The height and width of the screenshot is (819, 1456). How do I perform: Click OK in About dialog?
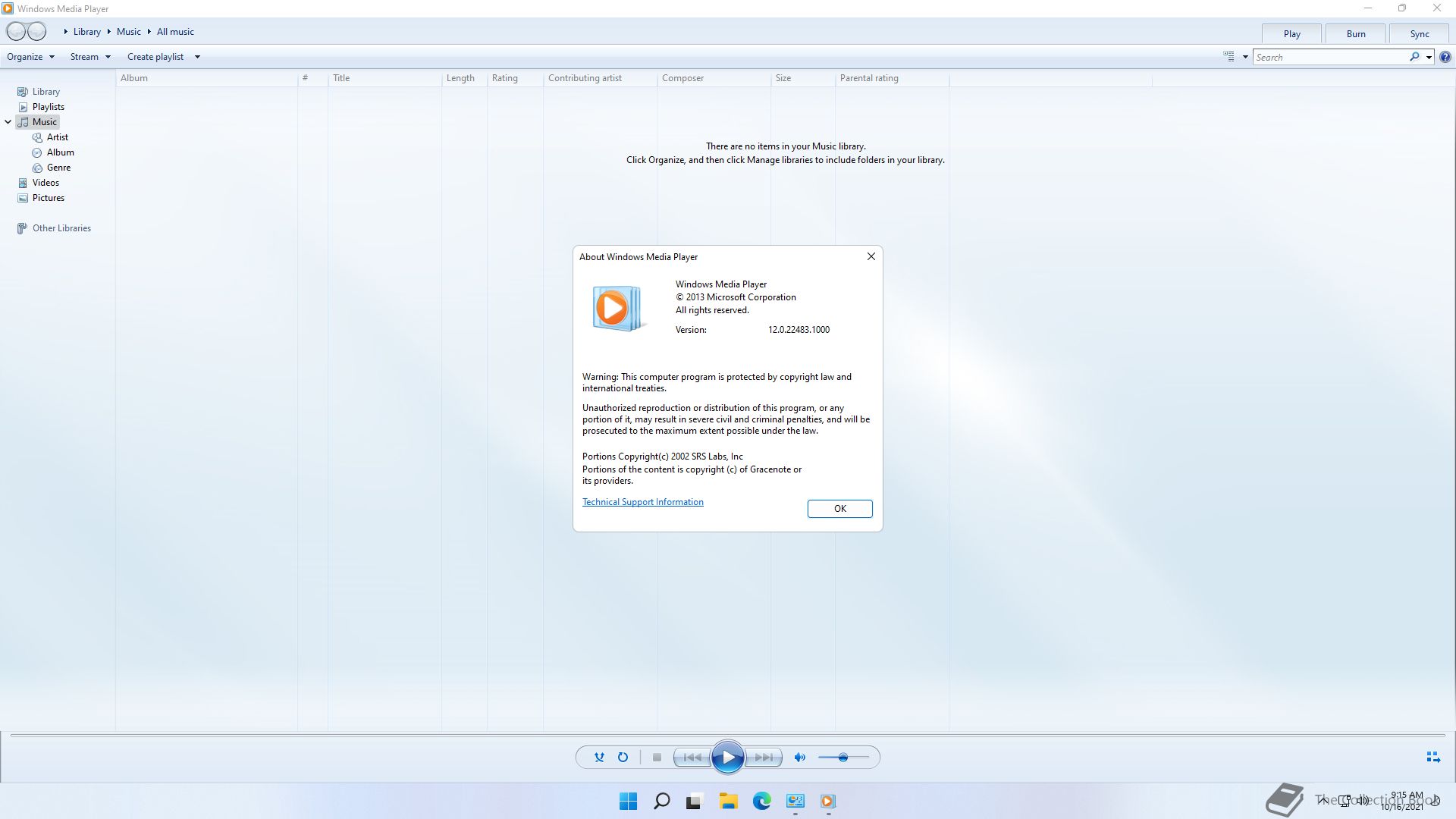pyautogui.click(x=839, y=509)
